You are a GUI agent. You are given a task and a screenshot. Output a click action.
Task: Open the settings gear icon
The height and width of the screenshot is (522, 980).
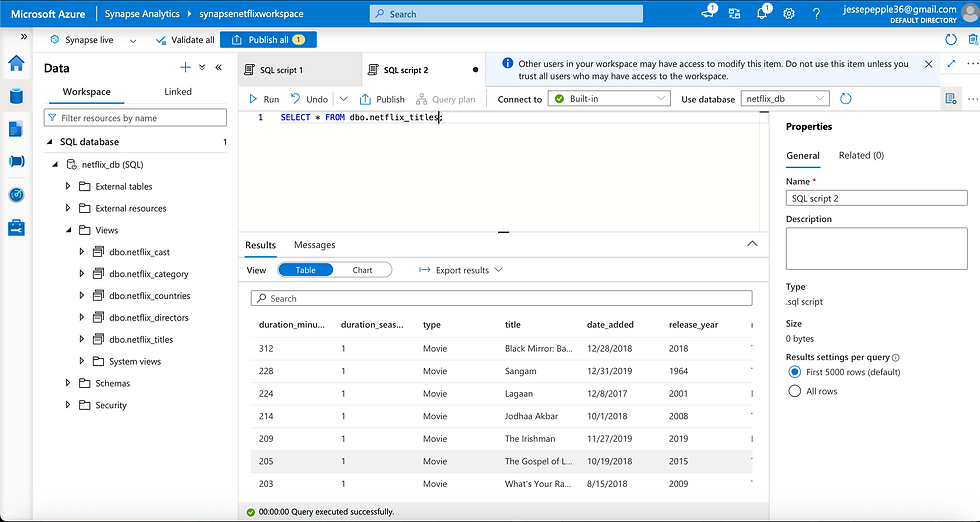coord(789,14)
